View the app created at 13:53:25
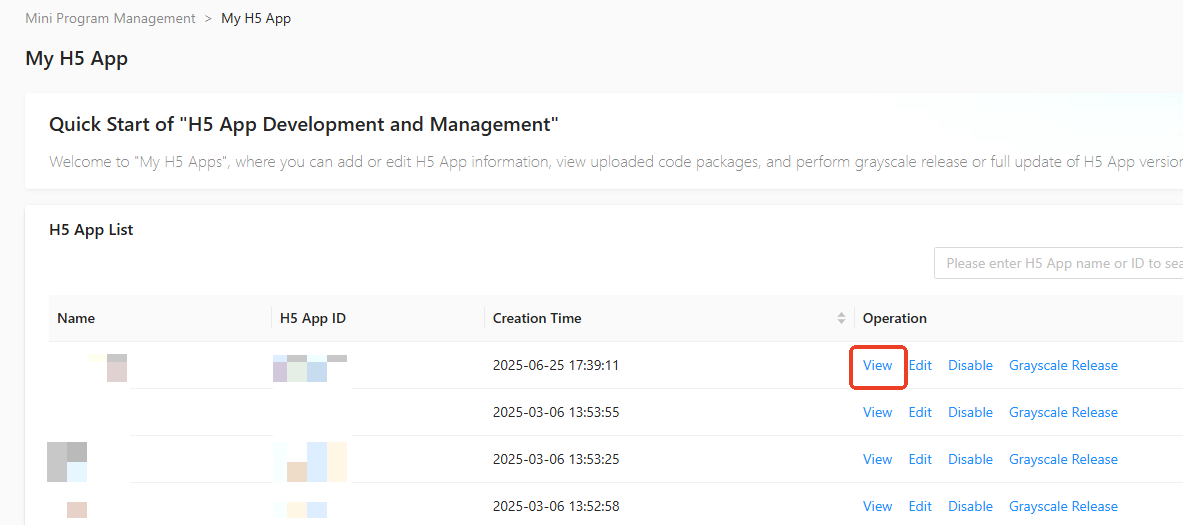This screenshot has height=525, width=1183. coord(877,459)
